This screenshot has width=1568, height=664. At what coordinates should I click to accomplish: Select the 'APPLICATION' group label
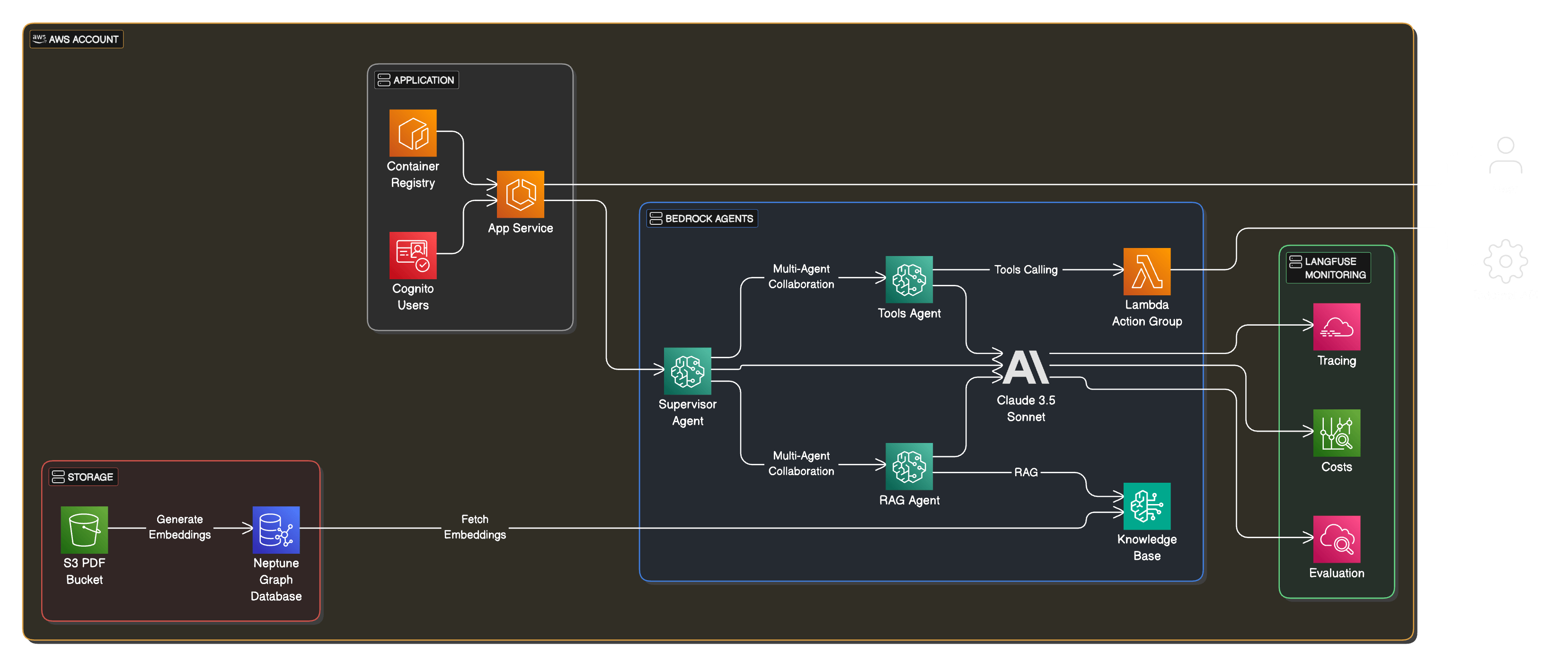416,80
